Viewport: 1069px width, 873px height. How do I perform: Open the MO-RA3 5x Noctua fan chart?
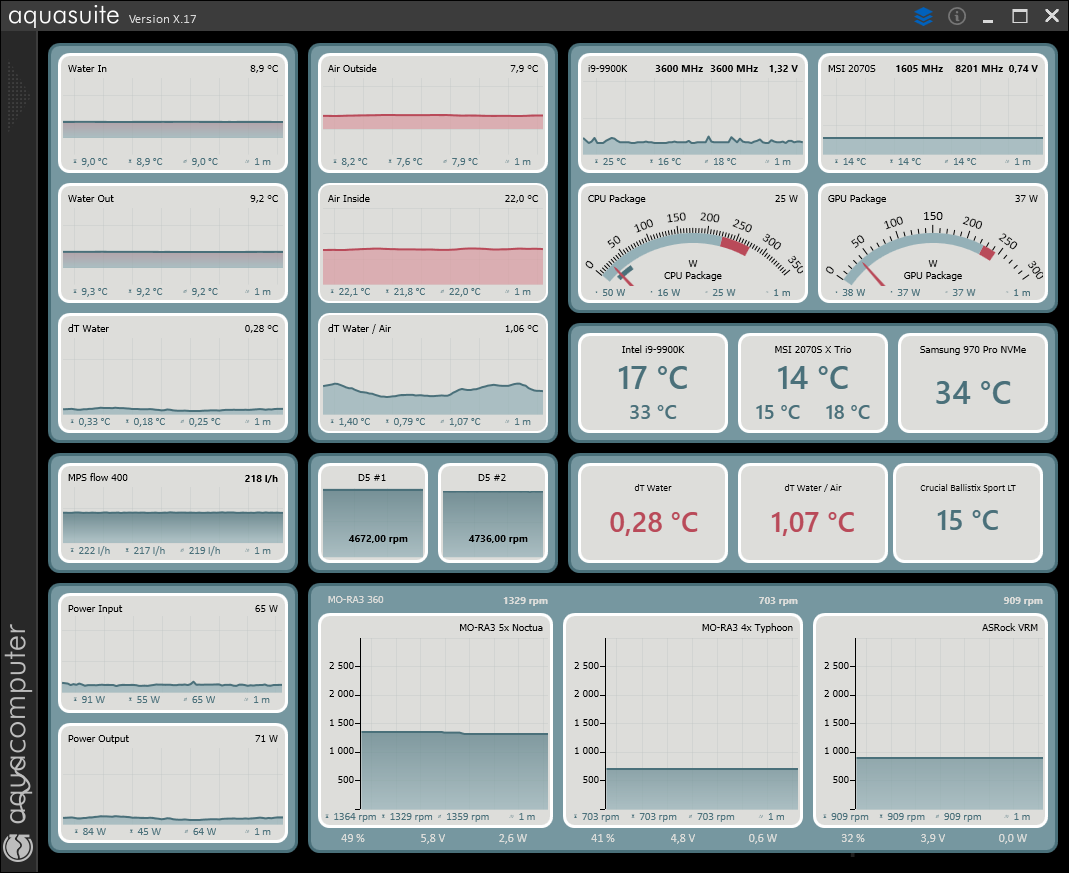[435, 720]
